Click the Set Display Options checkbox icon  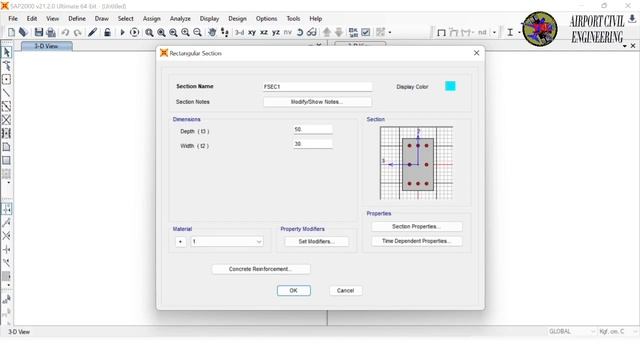(x=366, y=32)
